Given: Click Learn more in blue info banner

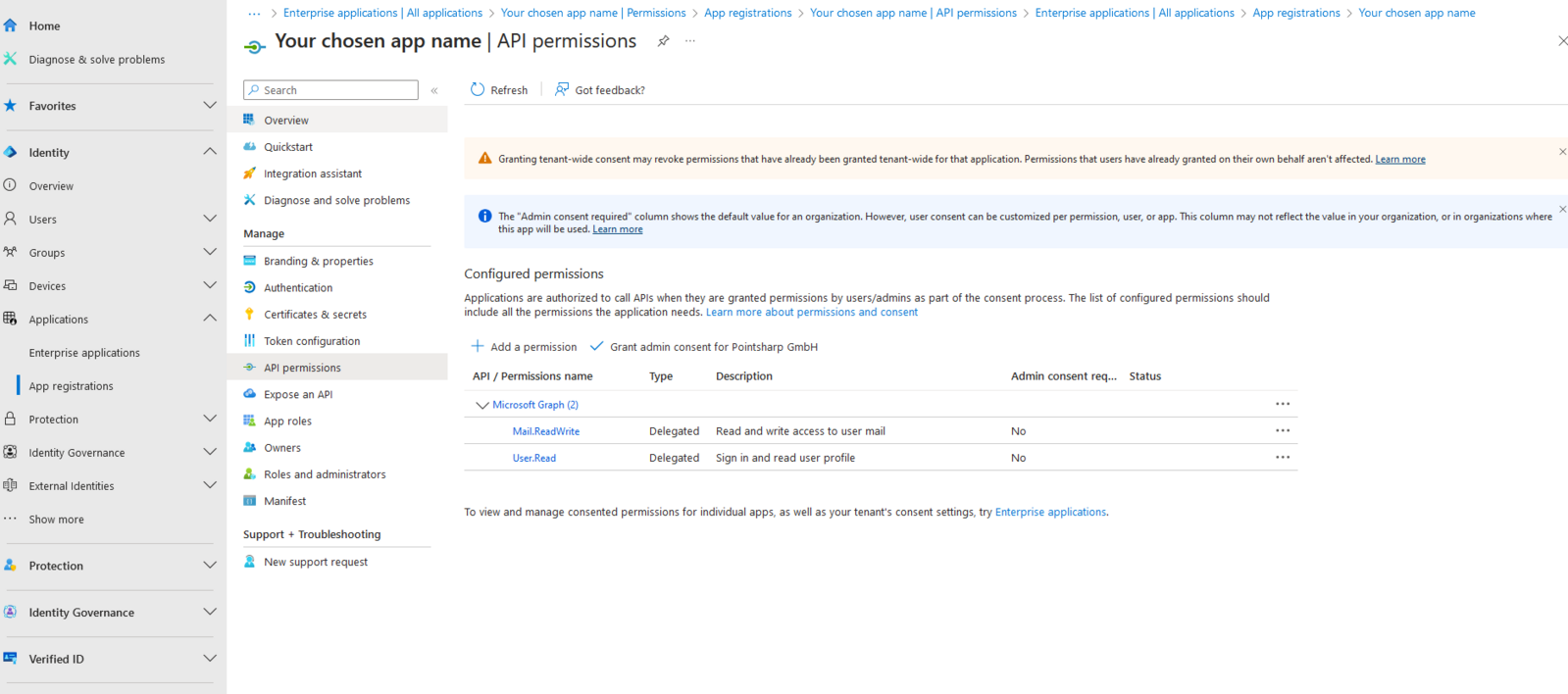Looking at the screenshot, I should point(618,229).
